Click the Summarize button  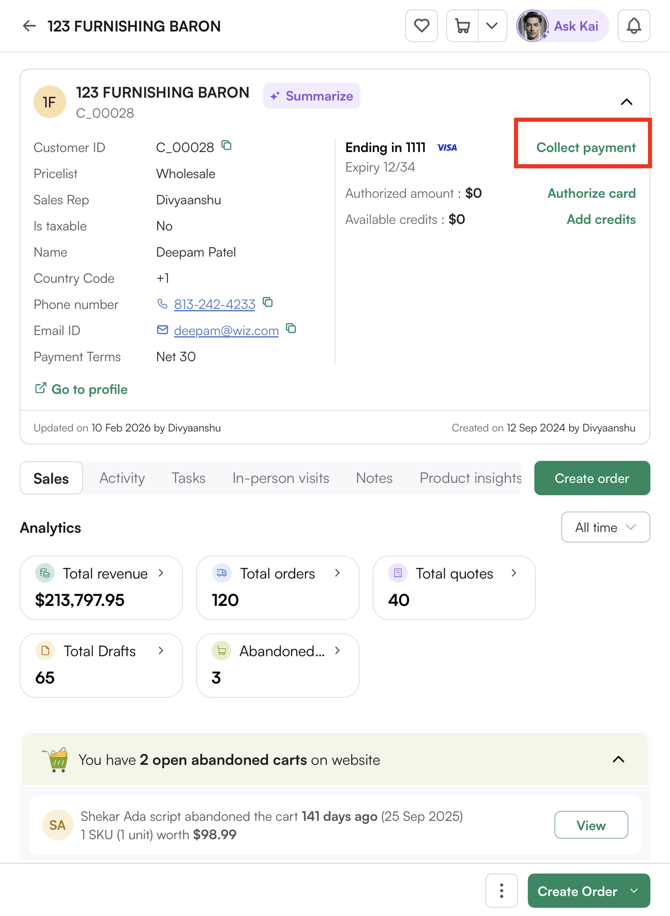(x=311, y=96)
